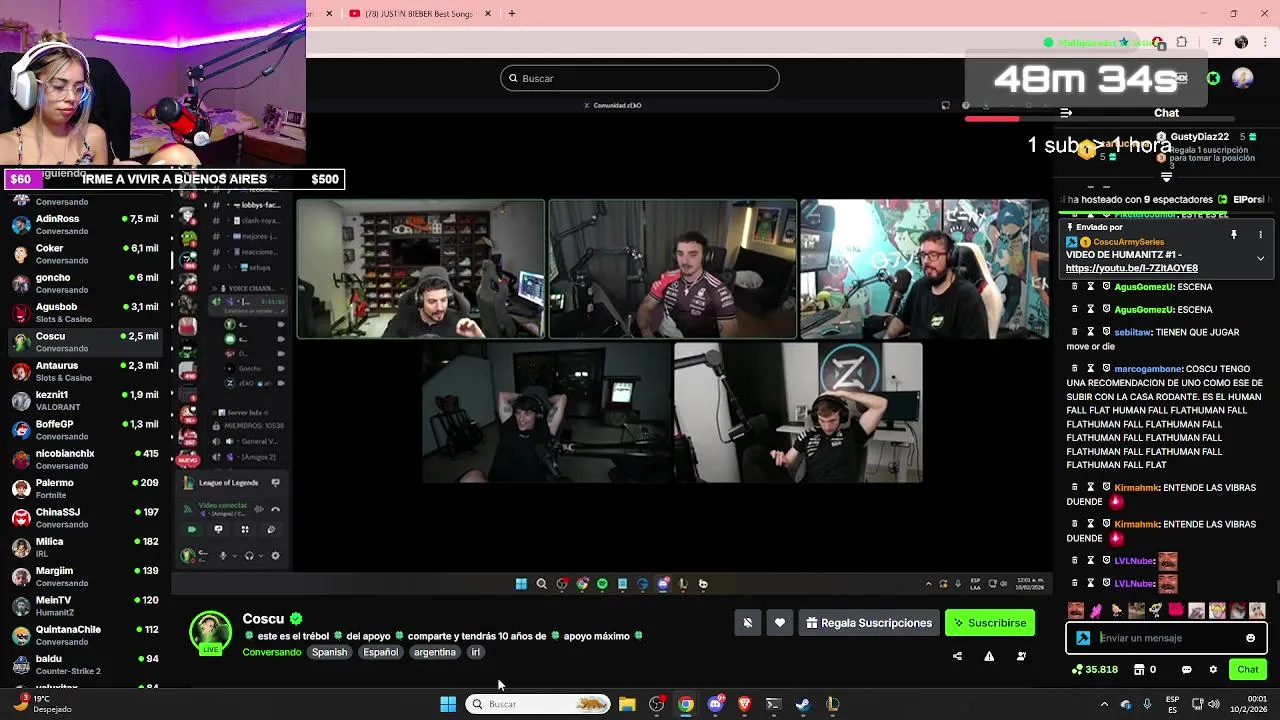The height and width of the screenshot is (720, 1280).
Task: Open the Conversando category link
Action: coord(271,652)
